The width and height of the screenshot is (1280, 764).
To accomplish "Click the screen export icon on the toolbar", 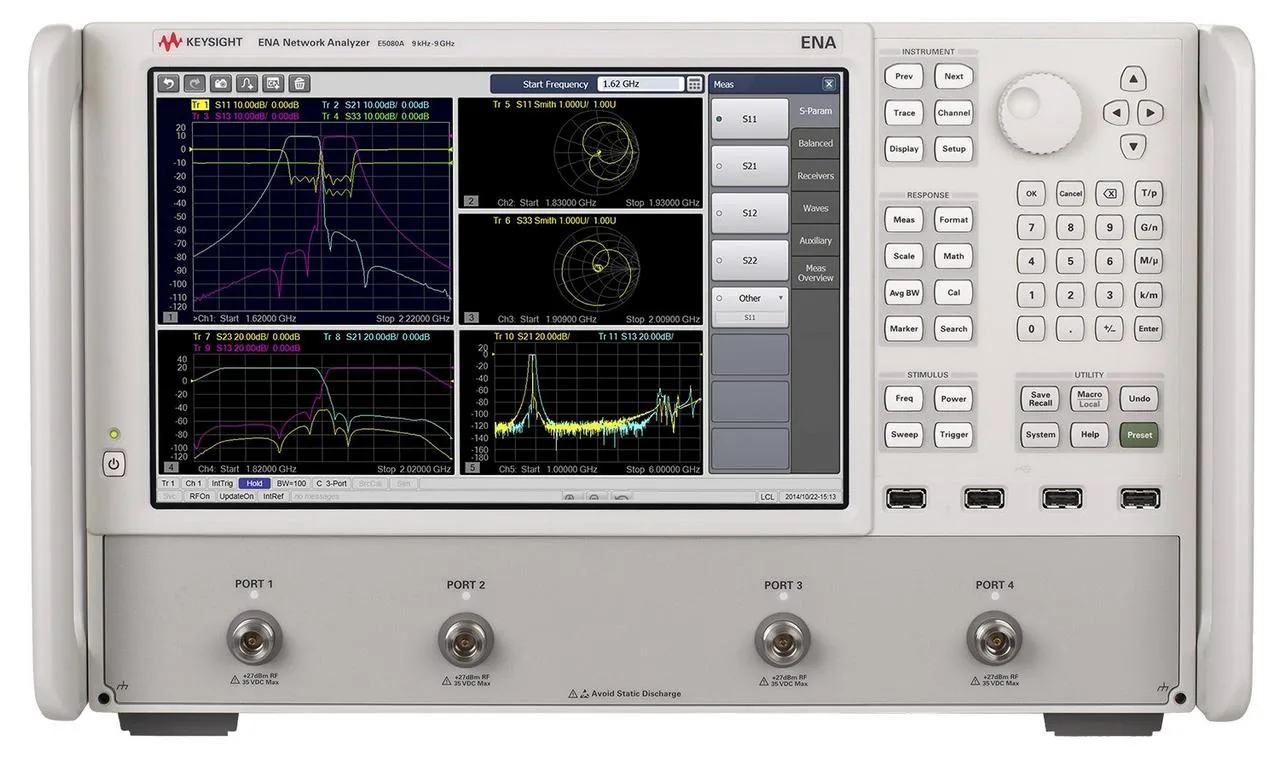I will coord(273,84).
